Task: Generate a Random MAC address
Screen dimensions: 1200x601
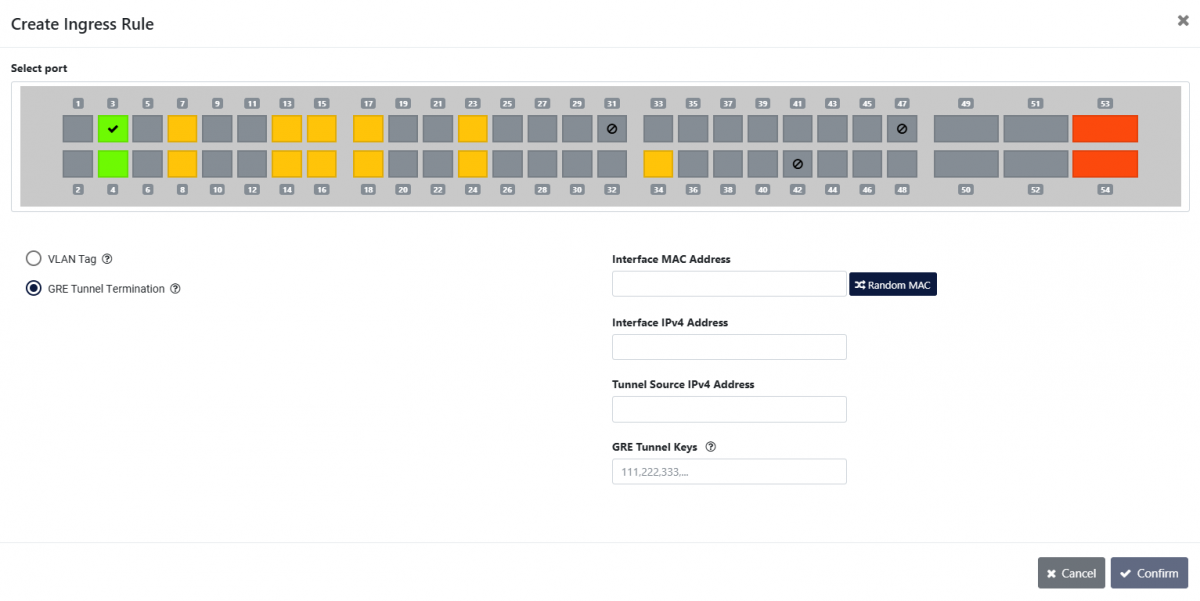Action: [x=892, y=285]
